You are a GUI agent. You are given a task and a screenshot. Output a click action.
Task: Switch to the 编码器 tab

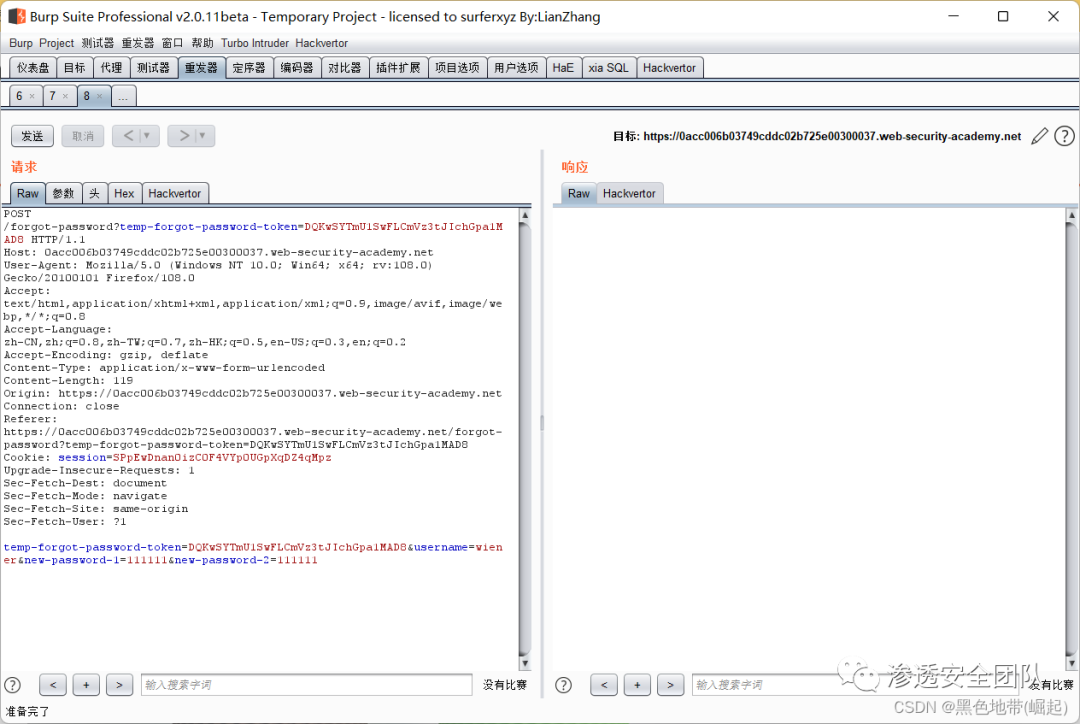tap(297, 68)
